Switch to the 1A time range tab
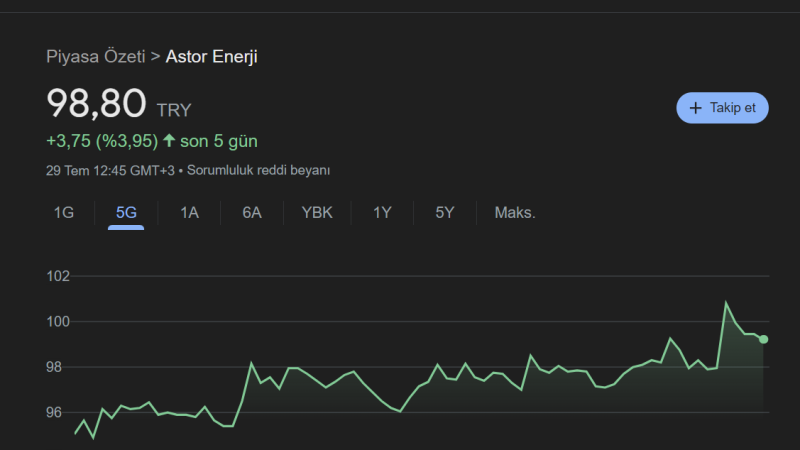The height and width of the screenshot is (450, 800). click(x=189, y=213)
